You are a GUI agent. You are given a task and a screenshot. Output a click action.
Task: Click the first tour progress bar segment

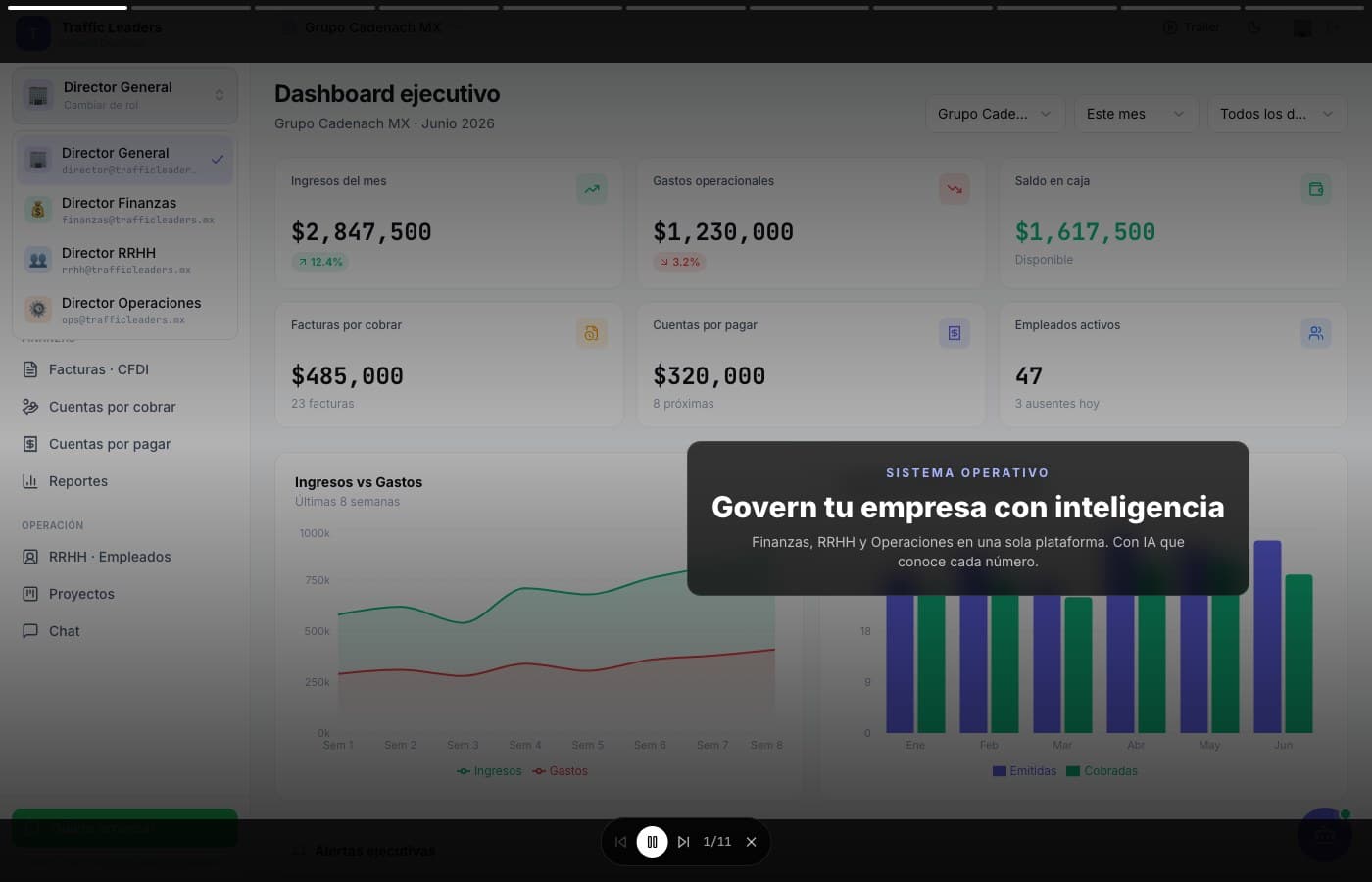(x=68, y=8)
